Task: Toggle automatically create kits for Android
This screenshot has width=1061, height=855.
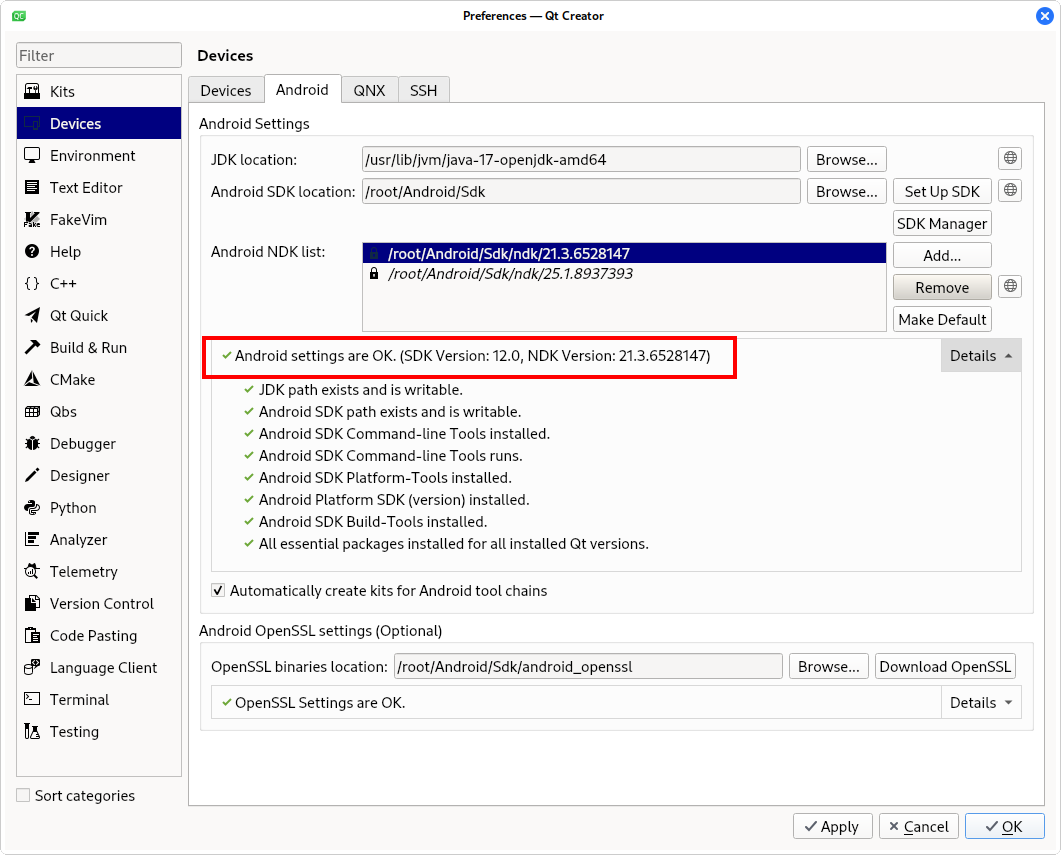Action: 218,591
